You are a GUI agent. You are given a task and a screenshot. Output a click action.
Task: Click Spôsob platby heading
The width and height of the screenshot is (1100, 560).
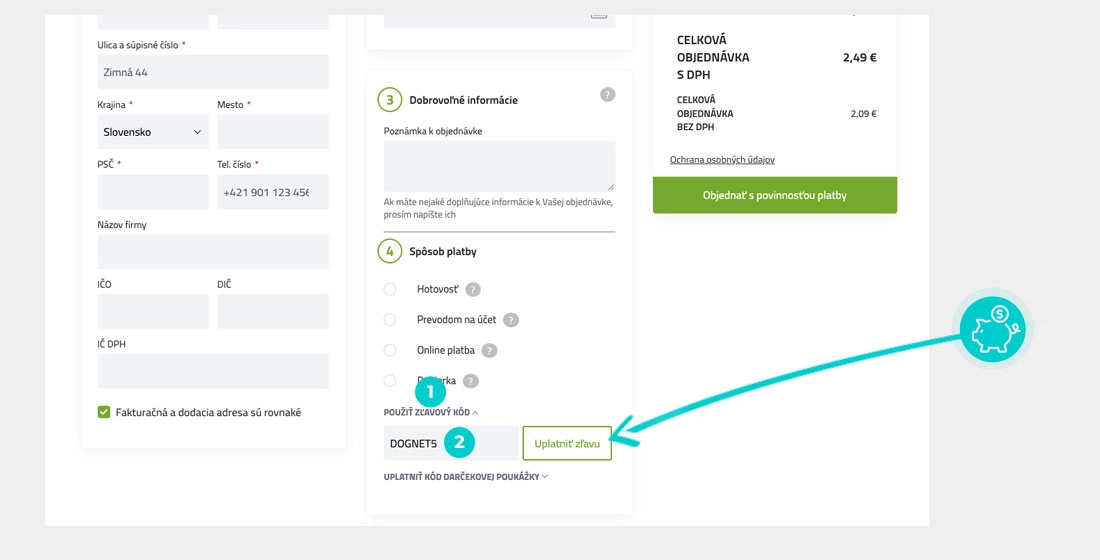443,251
